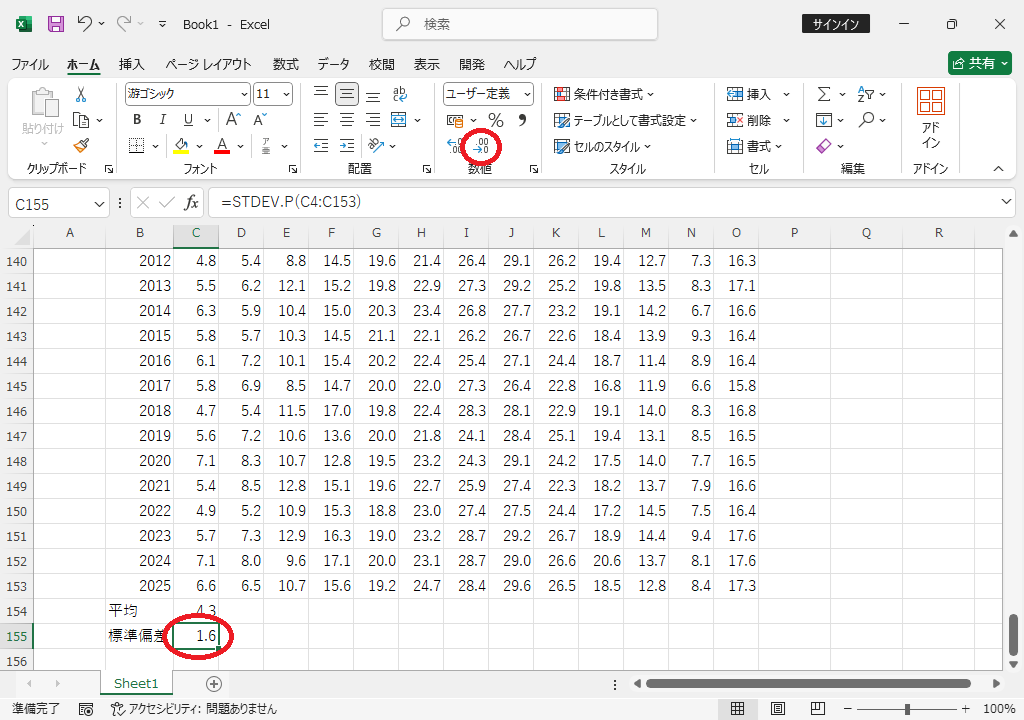This screenshot has width=1024, height=720.
Task: Click the Save icon in title bar
Action: (x=56, y=24)
